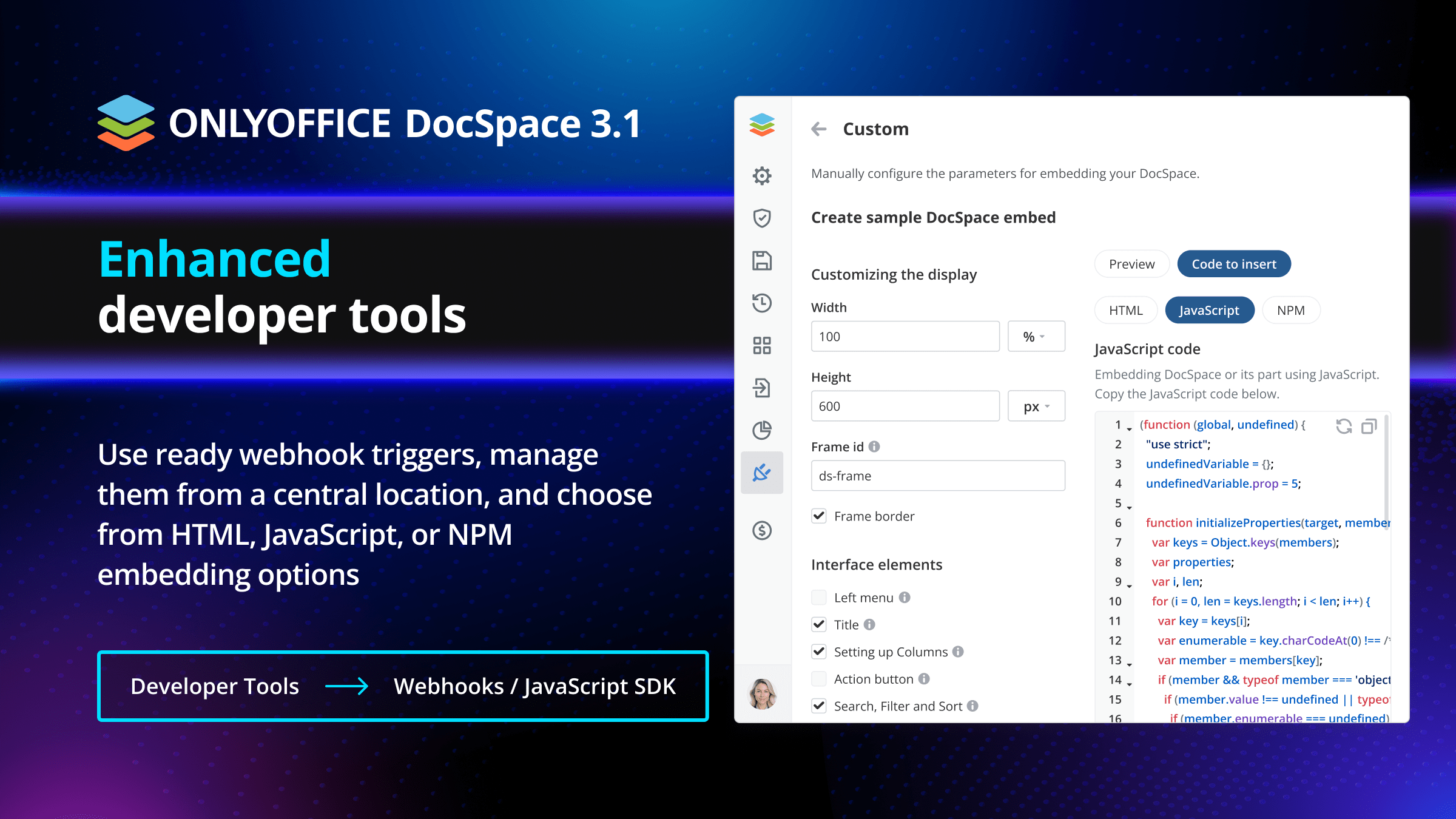Click the Code to insert button

point(1233,264)
